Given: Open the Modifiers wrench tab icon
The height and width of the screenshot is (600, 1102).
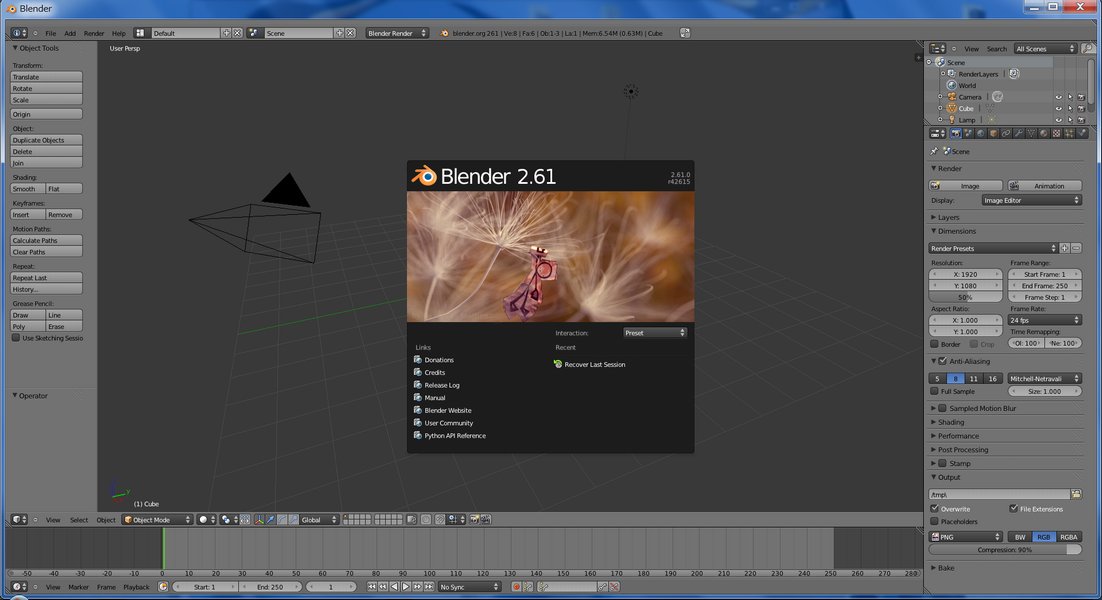Looking at the screenshot, I should coord(1018,133).
